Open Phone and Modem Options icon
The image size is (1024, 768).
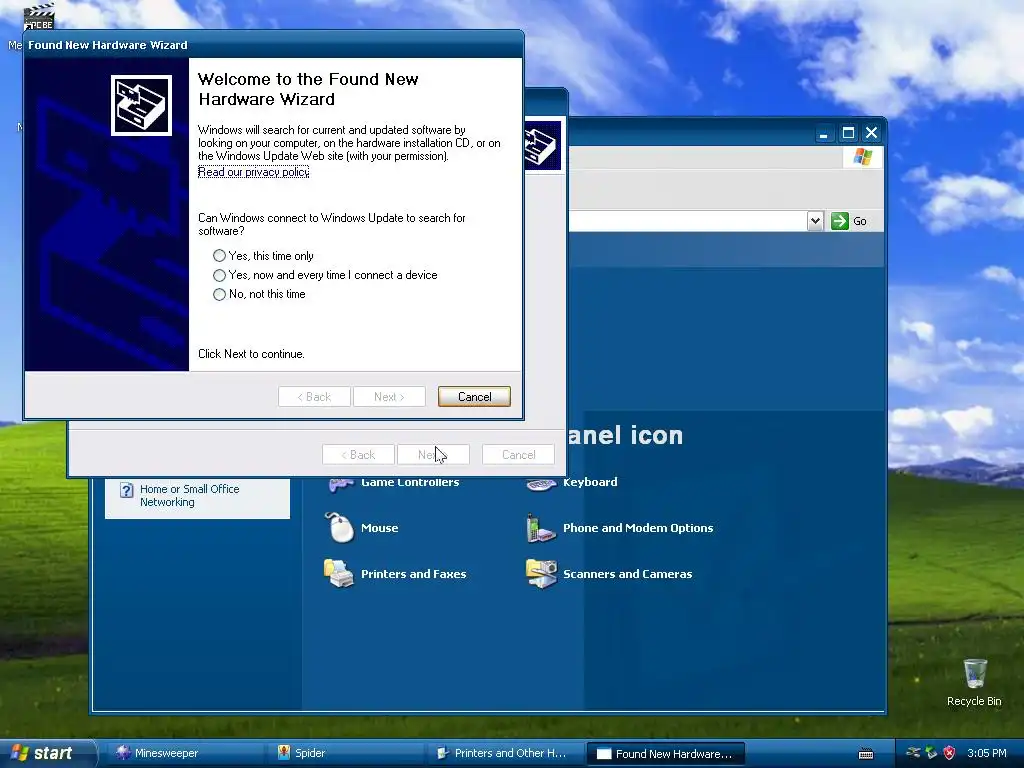coord(540,528)
